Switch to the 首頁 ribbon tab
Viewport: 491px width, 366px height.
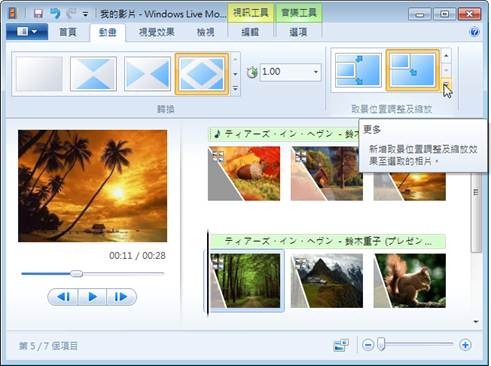68,32
